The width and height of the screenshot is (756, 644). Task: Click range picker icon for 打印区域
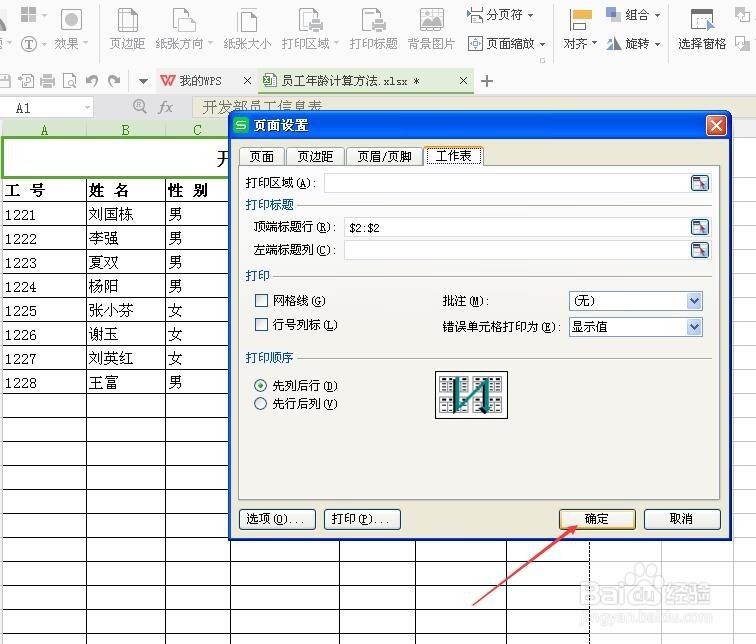[700, 183]
